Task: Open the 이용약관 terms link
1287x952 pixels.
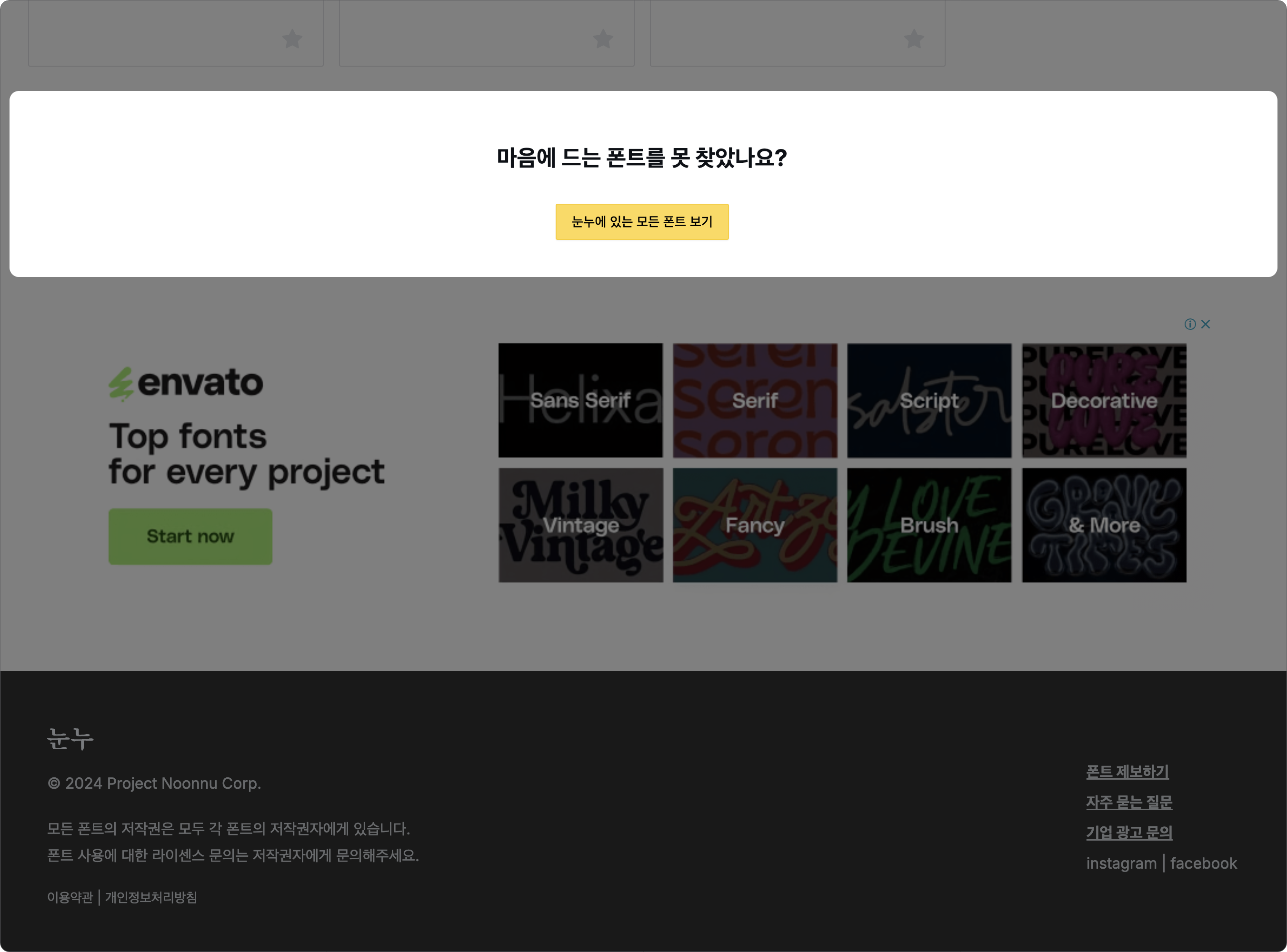Action: pyautogui.click(x=70, y=897)
